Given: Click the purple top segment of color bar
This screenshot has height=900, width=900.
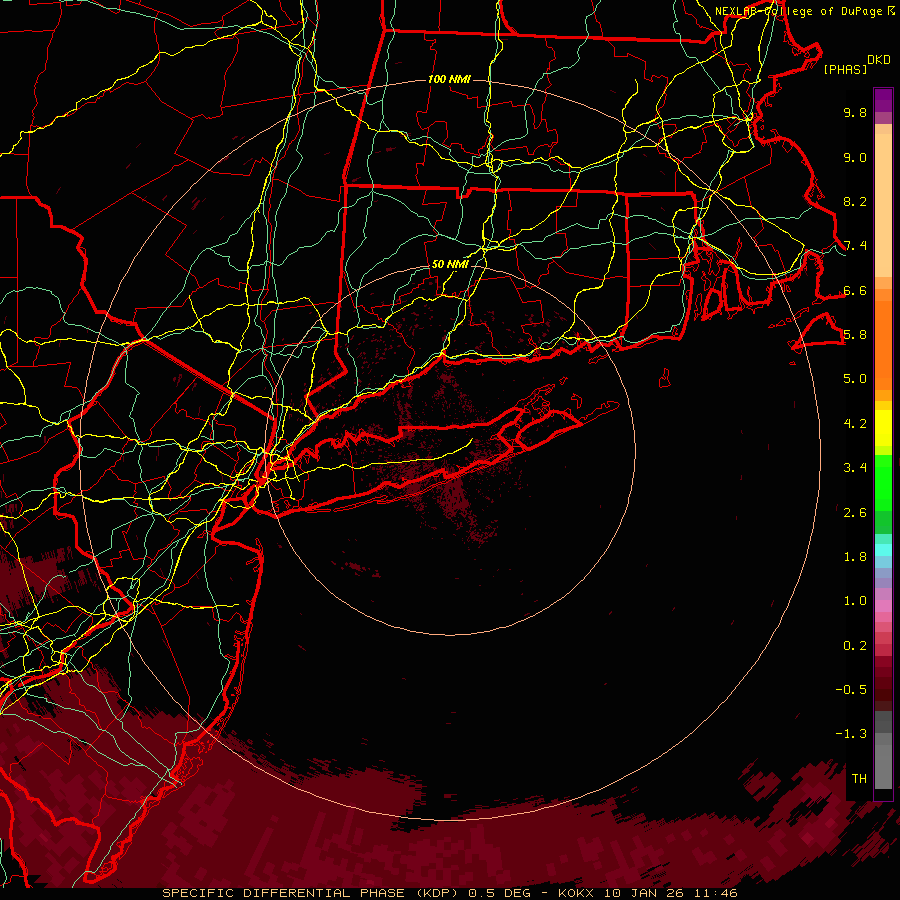Looking at the screenshot, I should pos(883,100).
